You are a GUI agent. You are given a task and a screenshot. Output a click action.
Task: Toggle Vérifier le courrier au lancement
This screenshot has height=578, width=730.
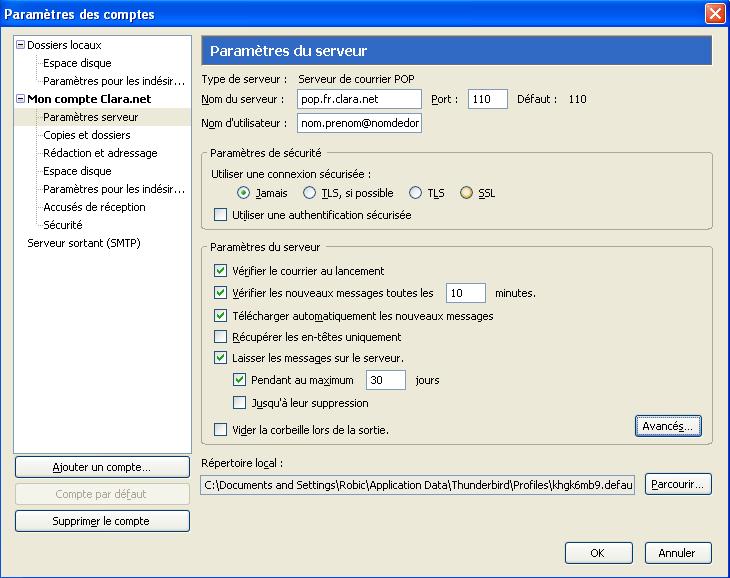pos(221,271)
